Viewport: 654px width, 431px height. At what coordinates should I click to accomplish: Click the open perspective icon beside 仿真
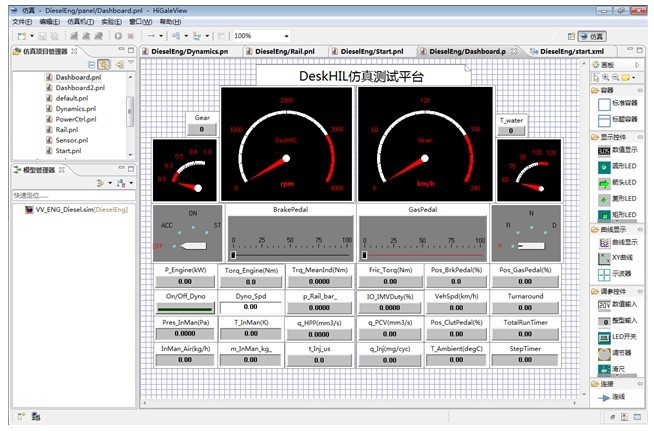tap(571, 37)
